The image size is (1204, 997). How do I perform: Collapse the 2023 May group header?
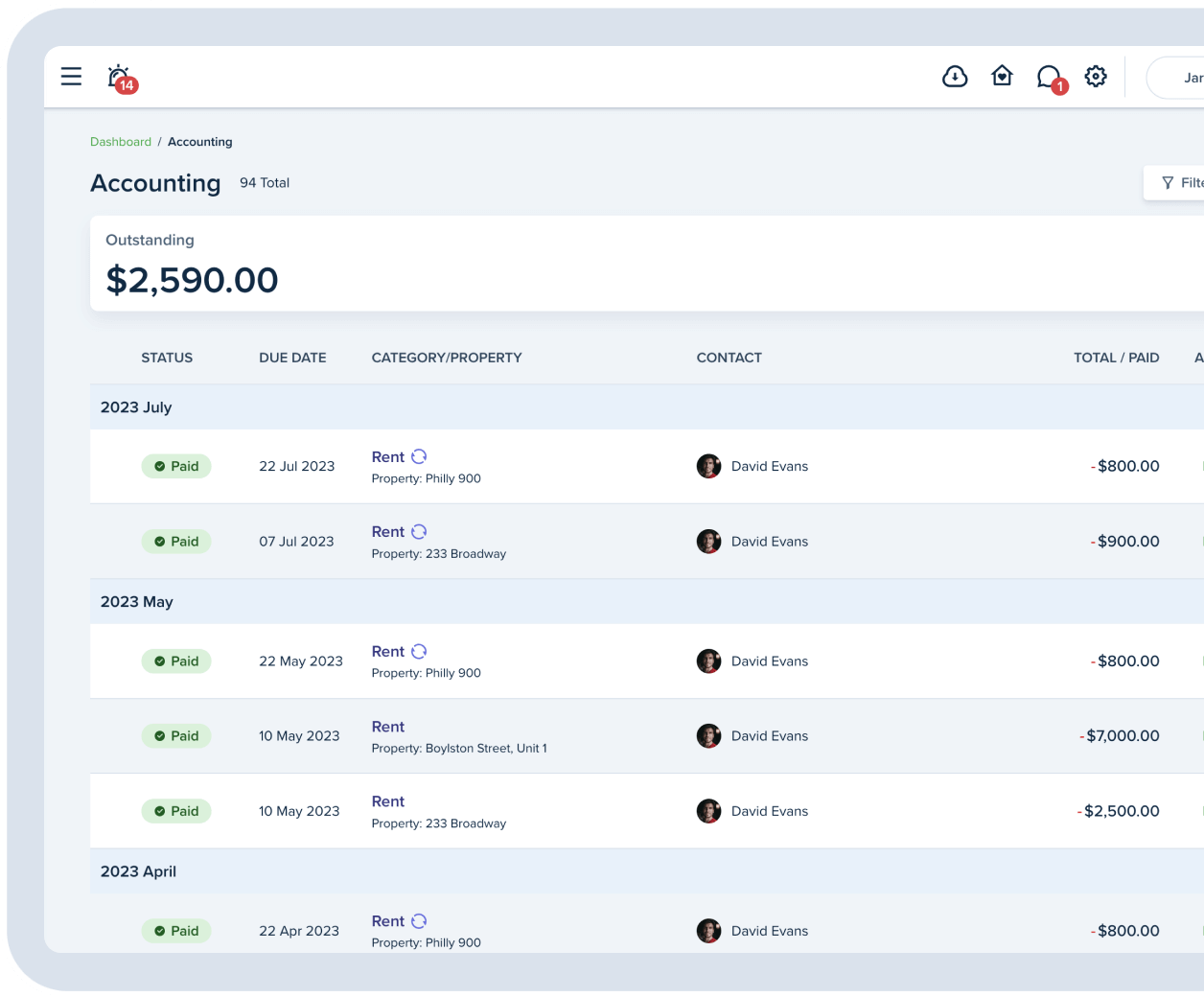137,602
